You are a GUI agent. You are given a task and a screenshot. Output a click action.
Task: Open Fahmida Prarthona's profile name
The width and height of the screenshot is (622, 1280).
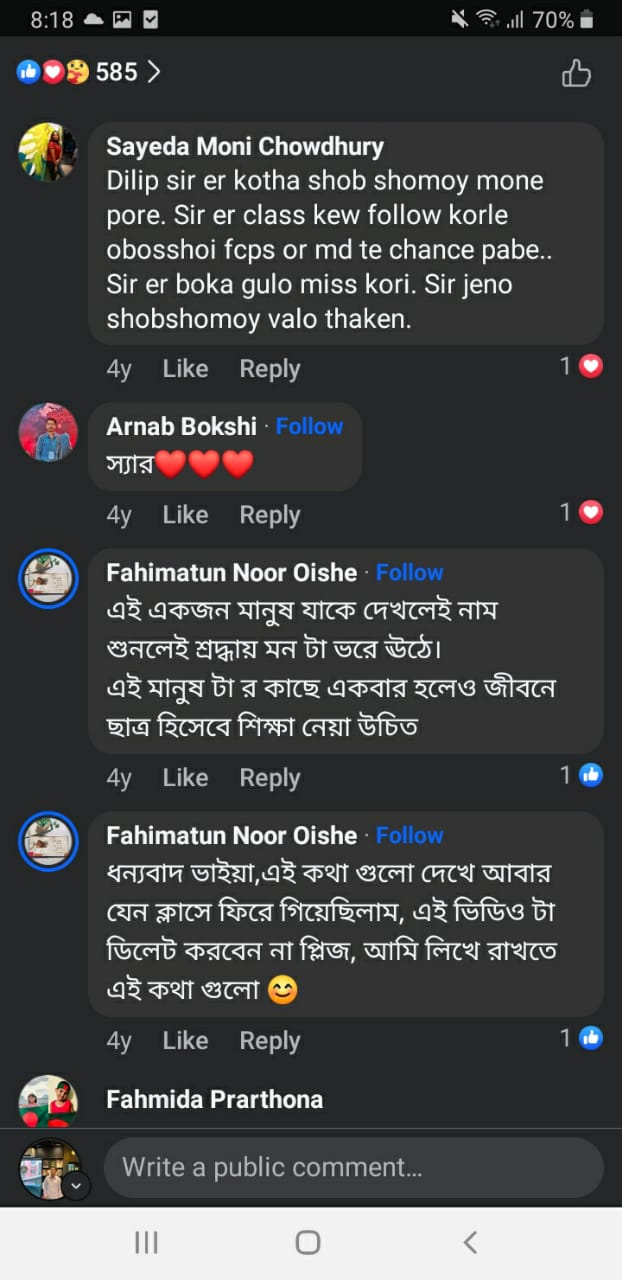(x=214, y=1100)
